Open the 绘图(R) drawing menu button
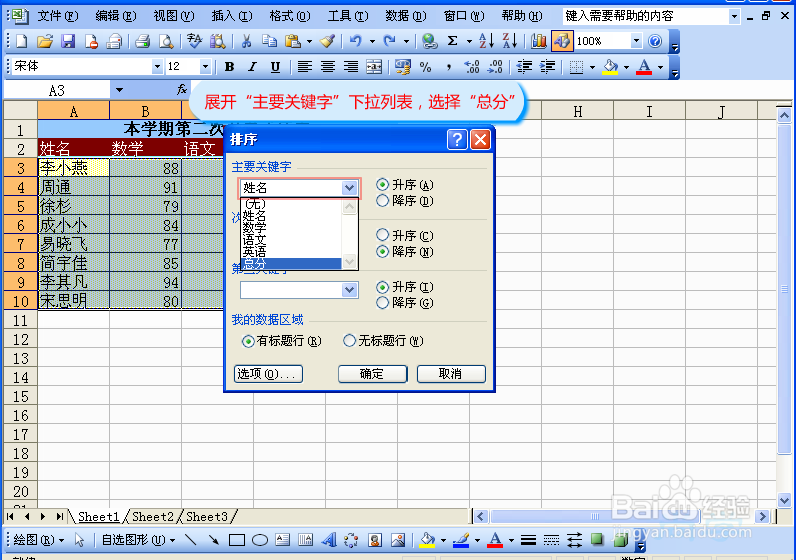 click(x=39, y=540)
